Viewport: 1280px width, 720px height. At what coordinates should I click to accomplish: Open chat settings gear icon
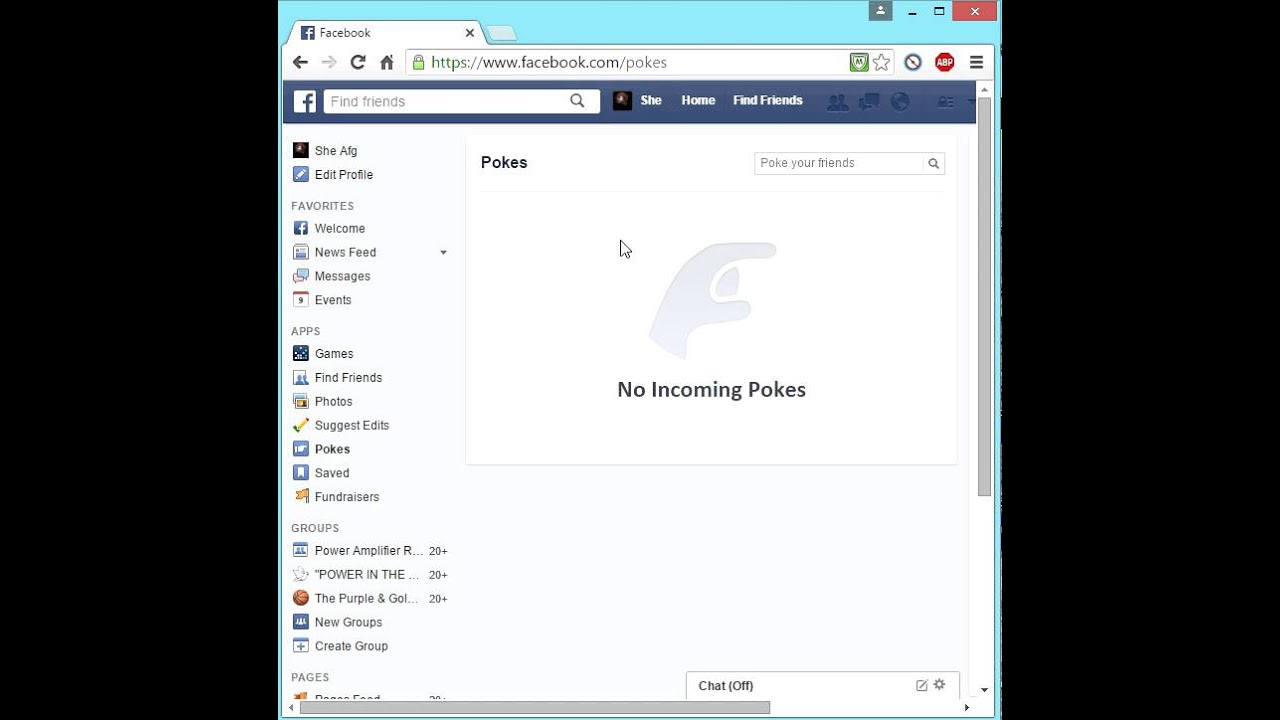[x=939, y=685]
